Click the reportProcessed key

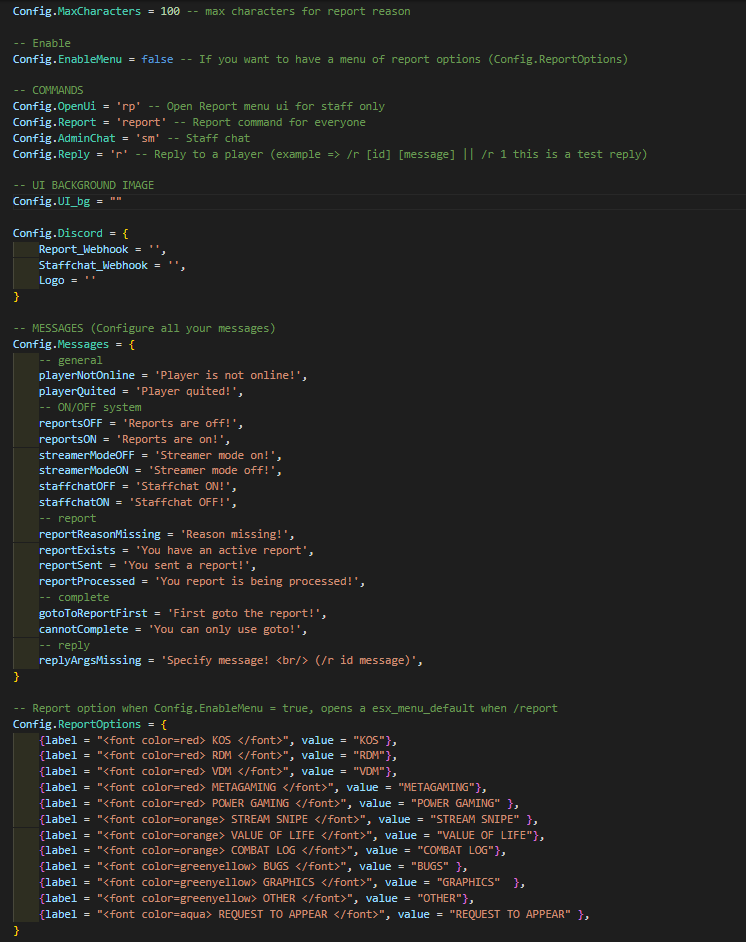87,582
